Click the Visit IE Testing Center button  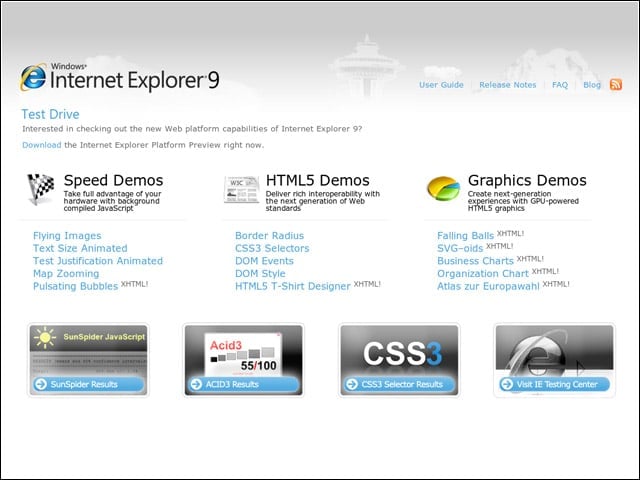click(x=554, y=384)
